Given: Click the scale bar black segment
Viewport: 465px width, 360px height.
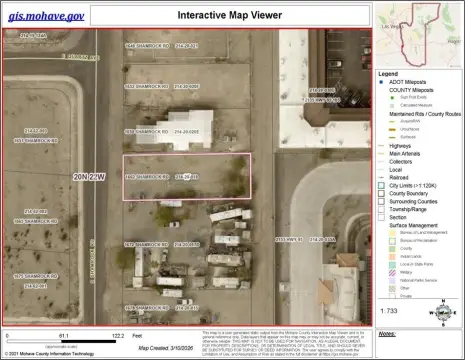Looking at the screenshot, I should click(88, 341).
